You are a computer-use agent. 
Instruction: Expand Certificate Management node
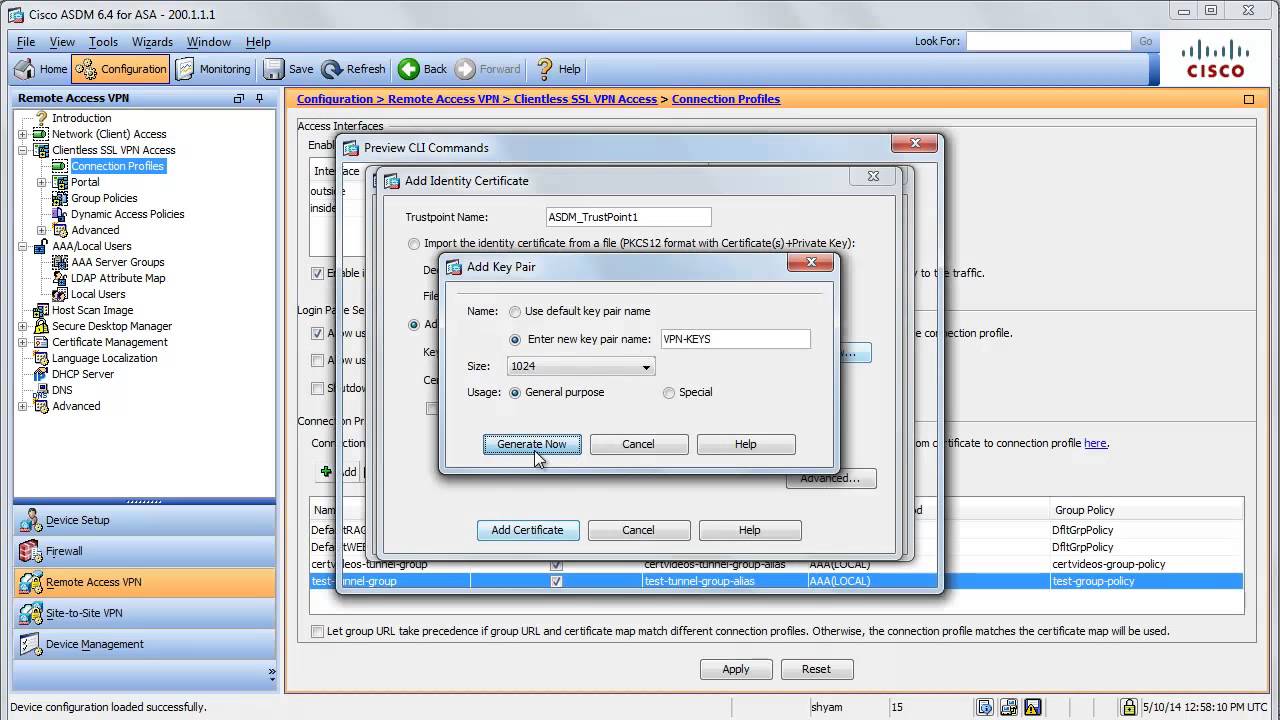click(x=23, y=342)
